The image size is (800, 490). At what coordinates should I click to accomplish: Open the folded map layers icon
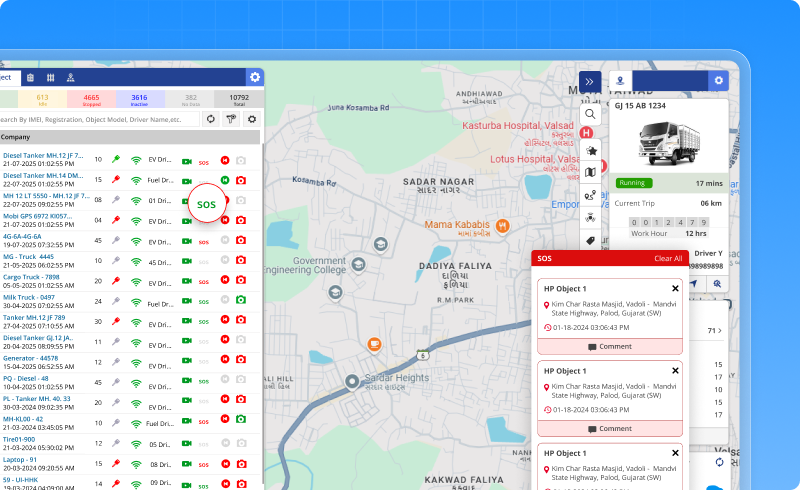(590, 171)
